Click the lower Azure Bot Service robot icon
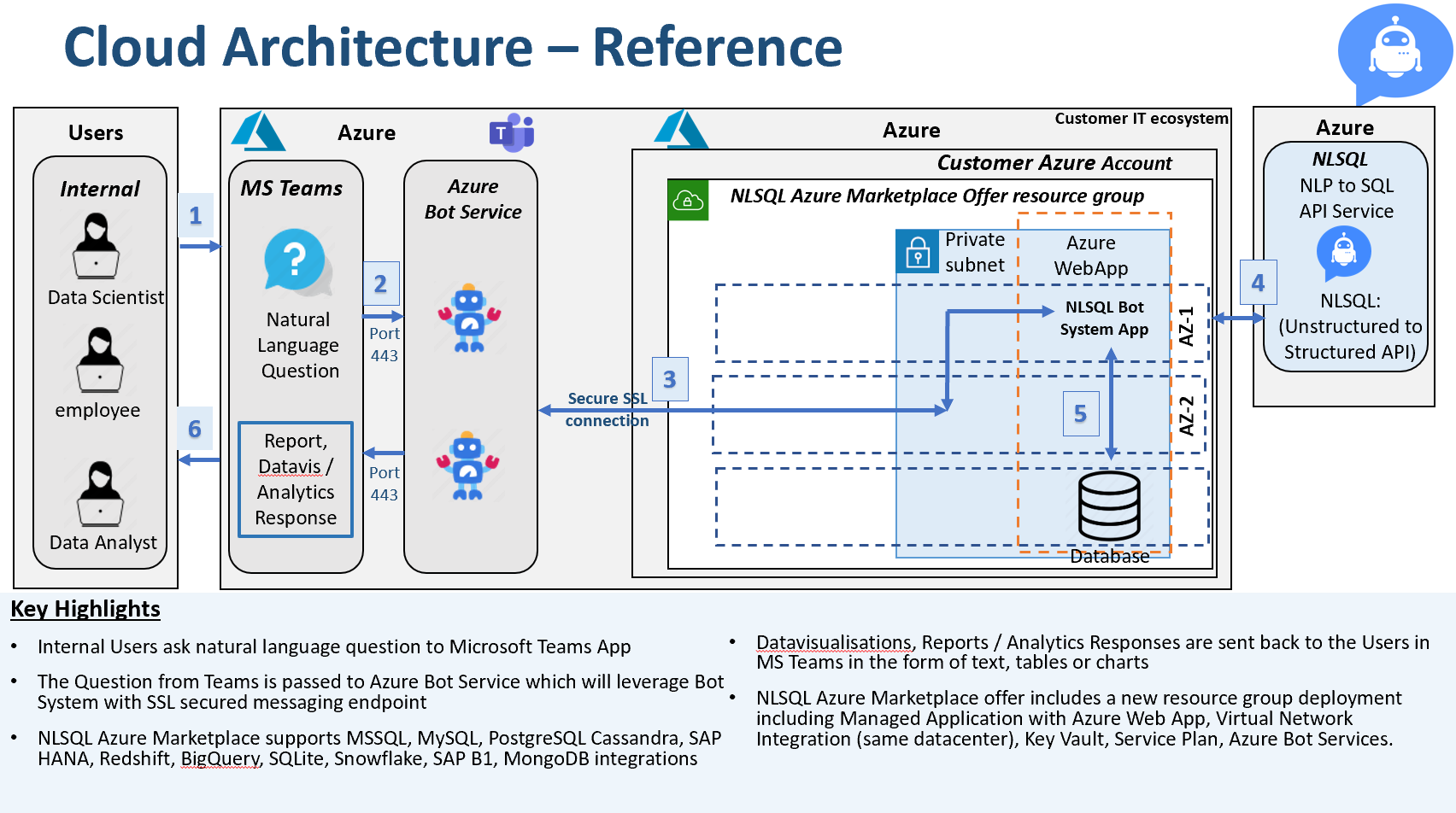The height and width of the screenshot is (813, 1456). 467,465
